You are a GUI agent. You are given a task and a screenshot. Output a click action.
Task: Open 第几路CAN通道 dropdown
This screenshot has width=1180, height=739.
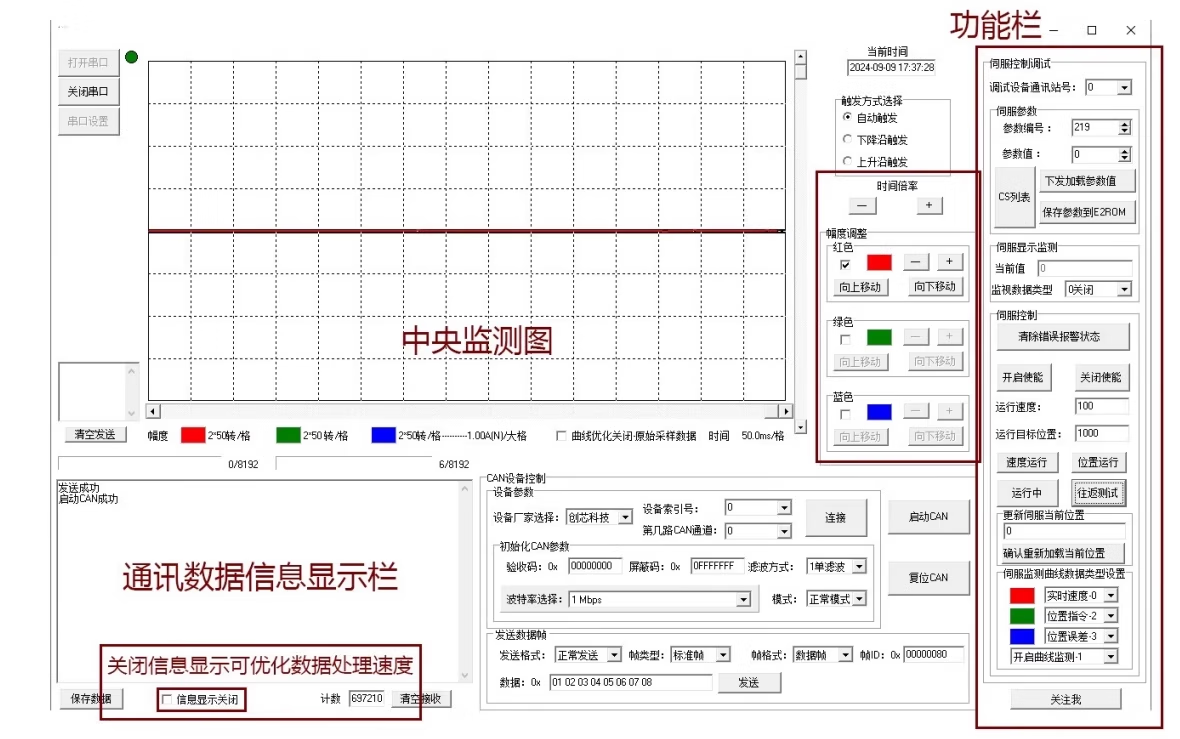pyautogui.click(x=783, y=531)
